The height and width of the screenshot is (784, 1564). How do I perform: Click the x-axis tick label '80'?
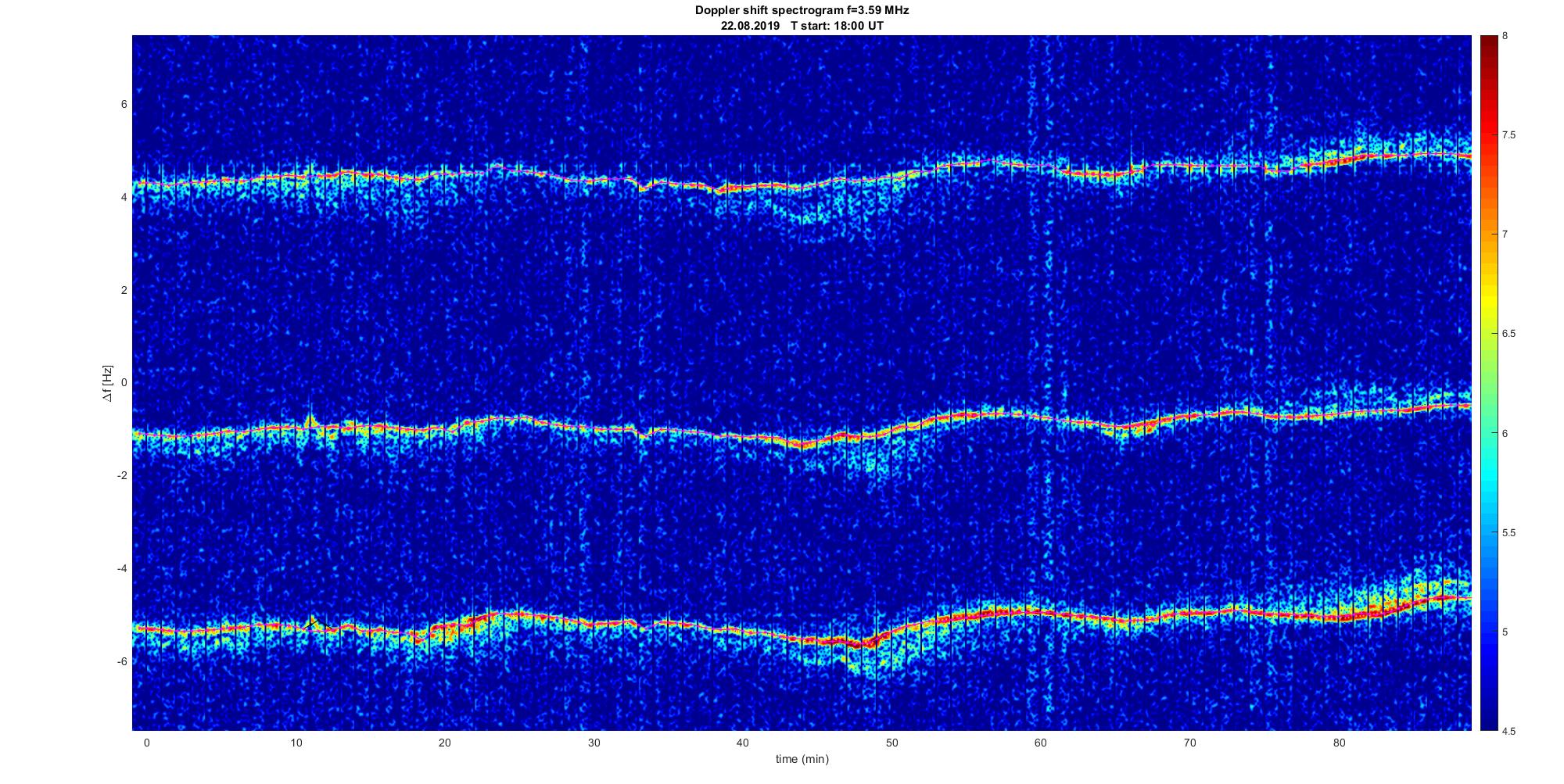[x=1340, y=743]
